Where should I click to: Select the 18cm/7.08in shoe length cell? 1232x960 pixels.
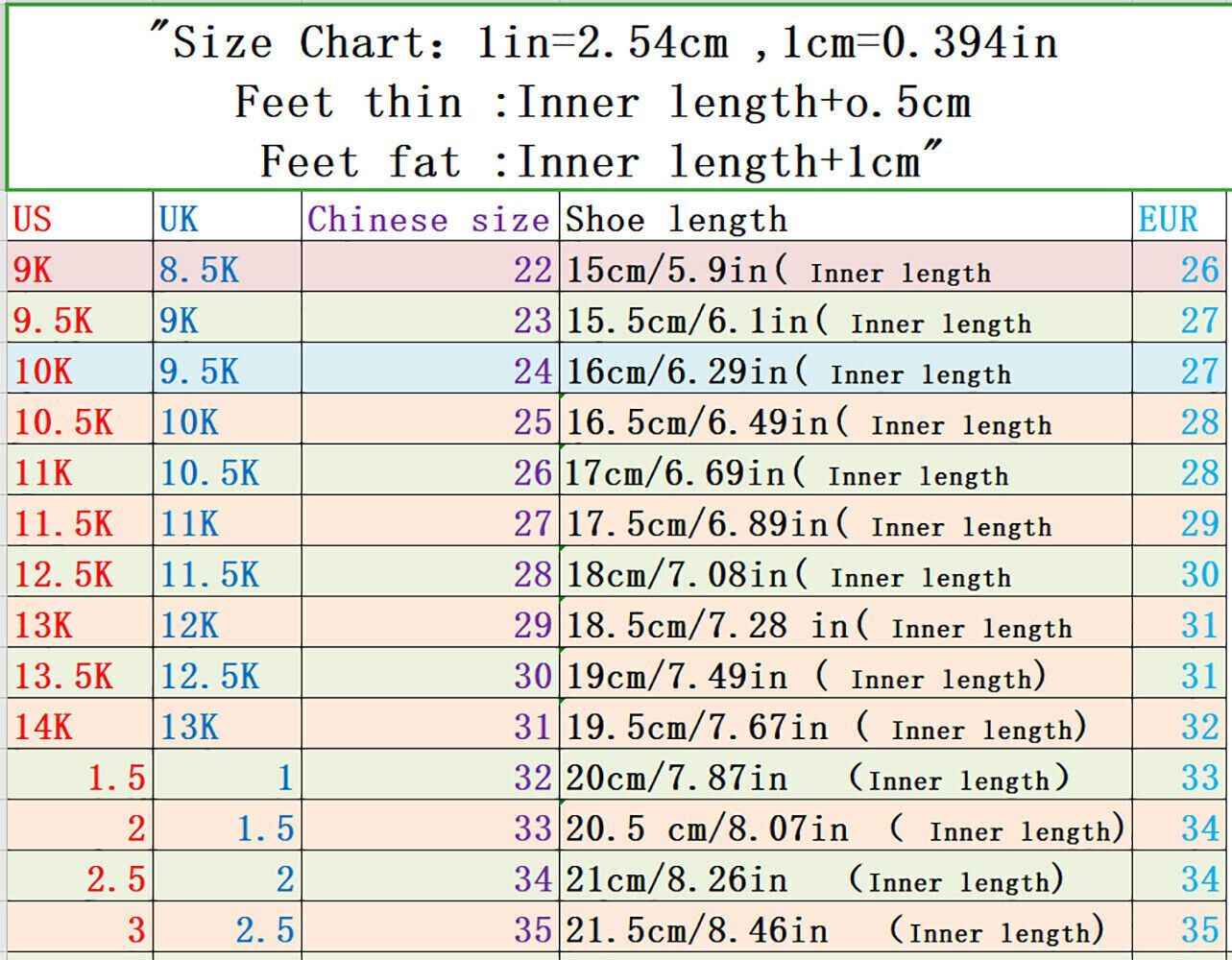[845, 575]
